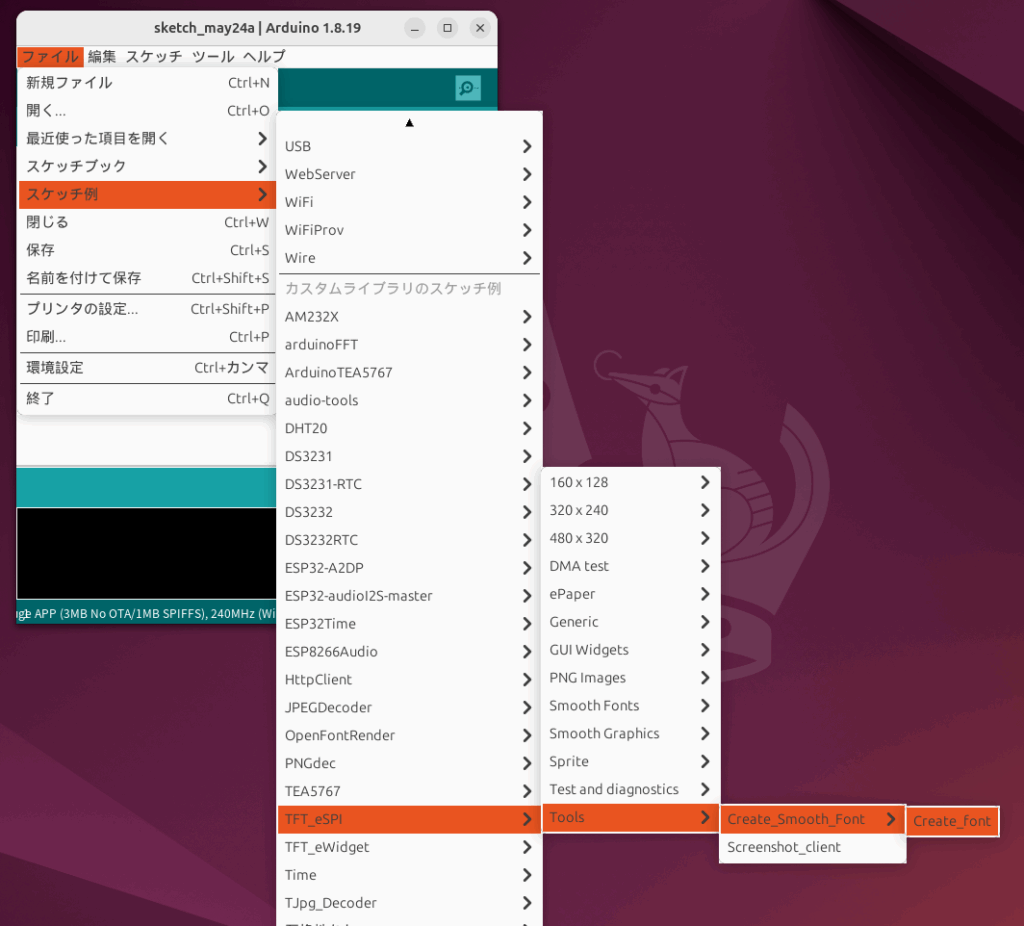The image size is (1024, 926).
Task: Open the ePaper examples
Action: [631, 594]
